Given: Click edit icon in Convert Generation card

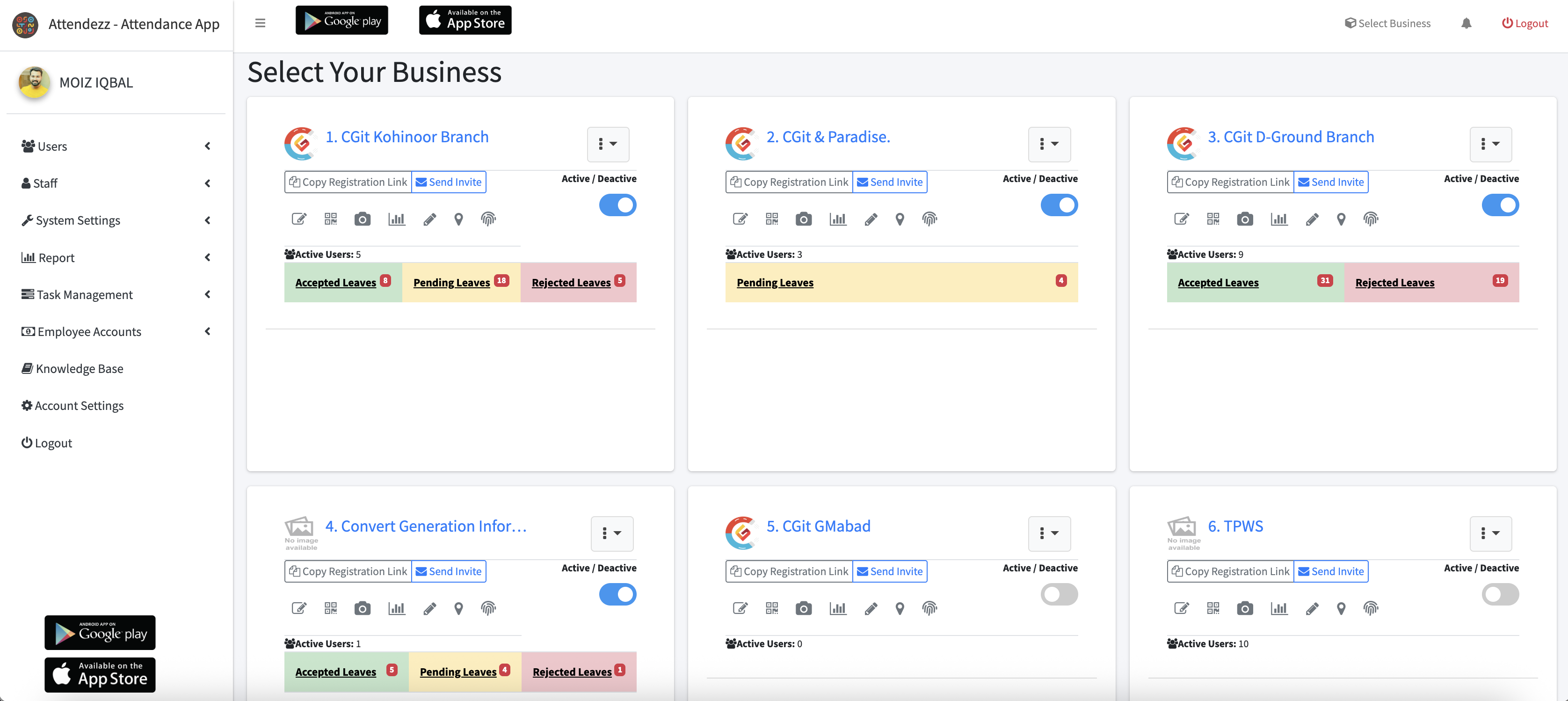Looking at the screenshot, I should point(299,608).
